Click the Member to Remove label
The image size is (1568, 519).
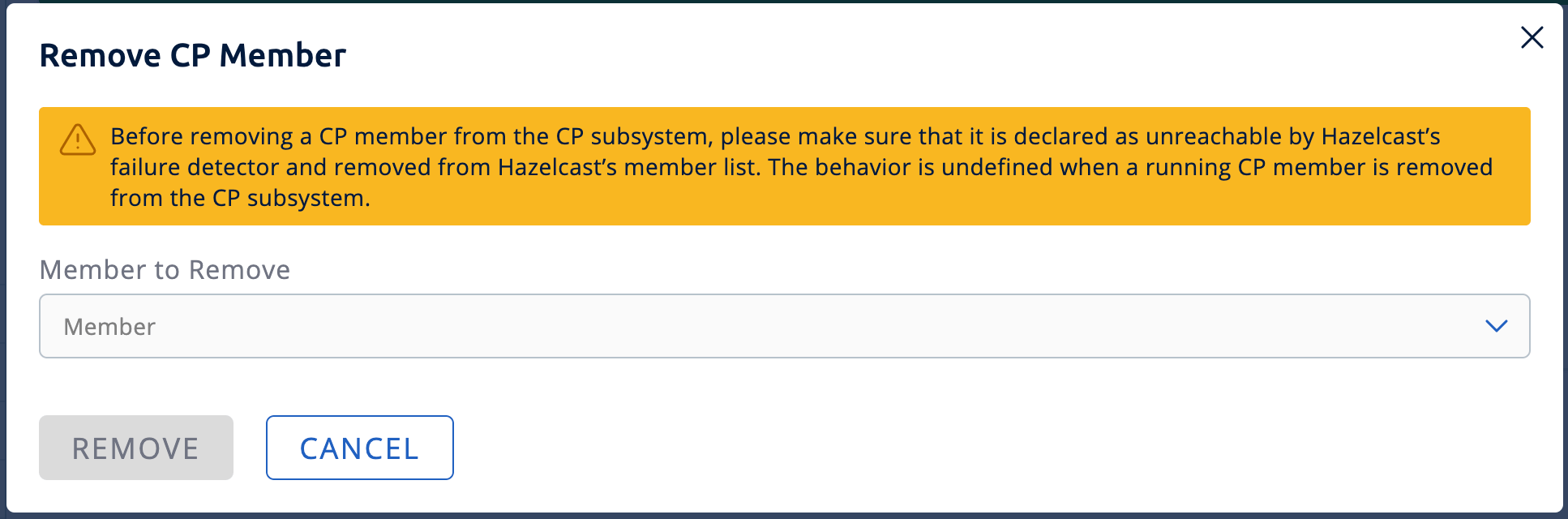(x=165, y=270)
